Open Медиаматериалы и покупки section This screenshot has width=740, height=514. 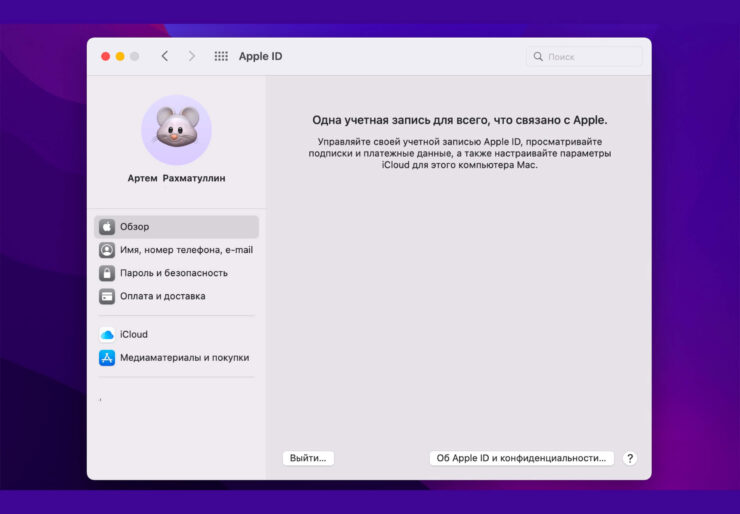[177, 358]
